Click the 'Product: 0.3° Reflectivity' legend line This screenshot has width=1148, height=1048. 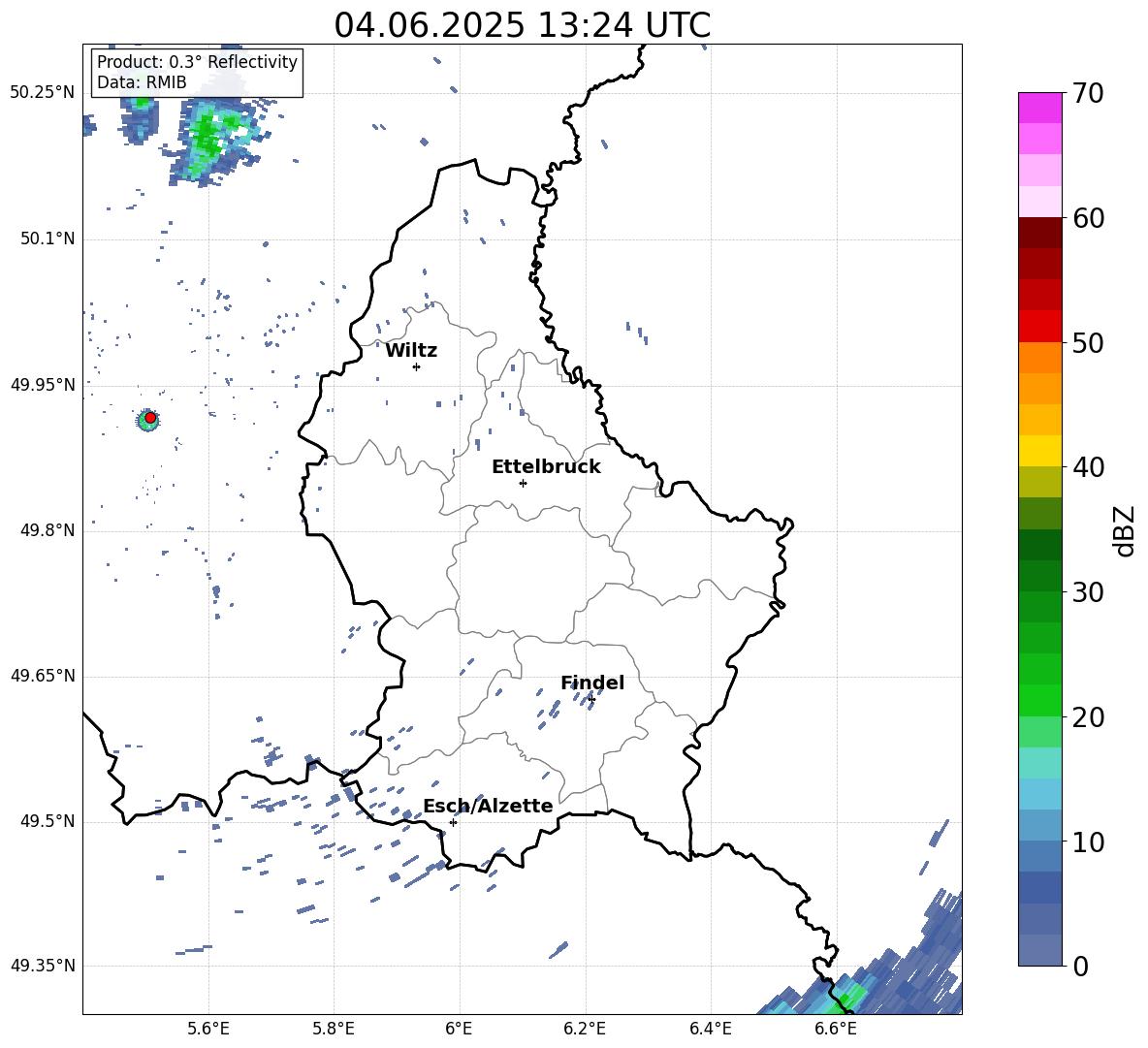(x=197, y=61)
